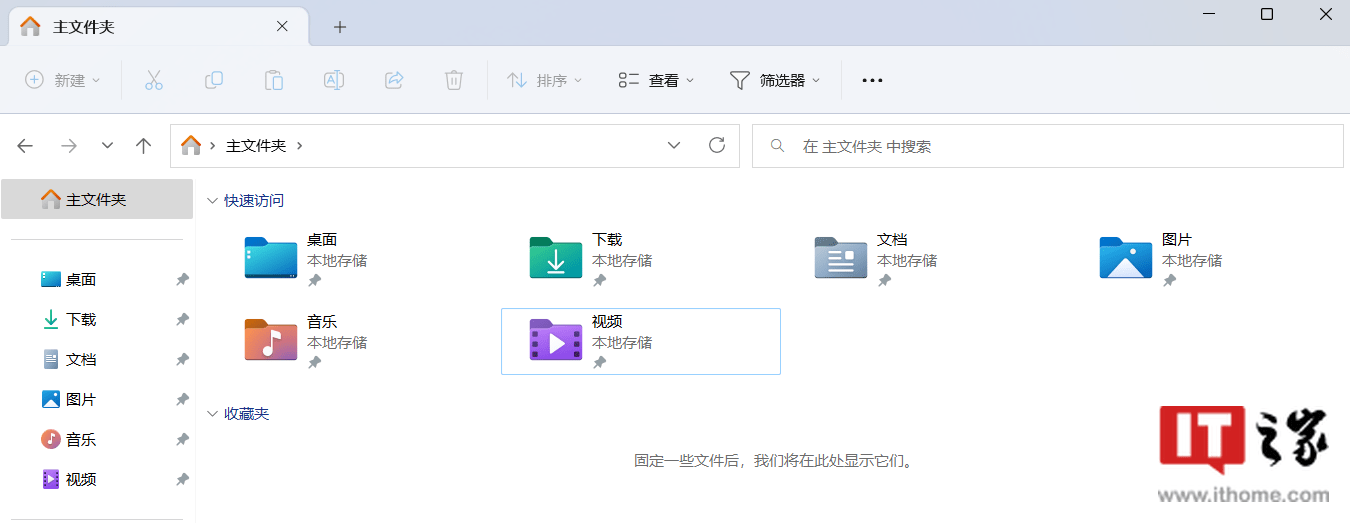Click the Cut scissors icon in toolbar
Viewport: 1350px width, 523px height.
(x=153, y=80)
